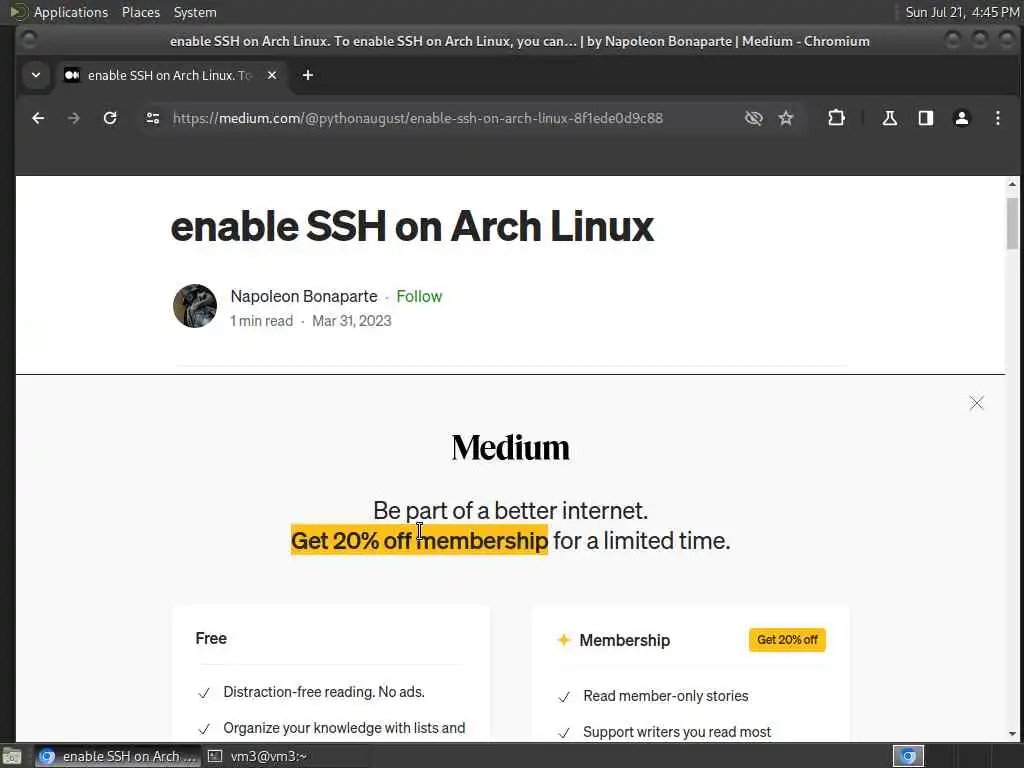
Task: Expand the tab search dropdown
Action: pos(36,75)
